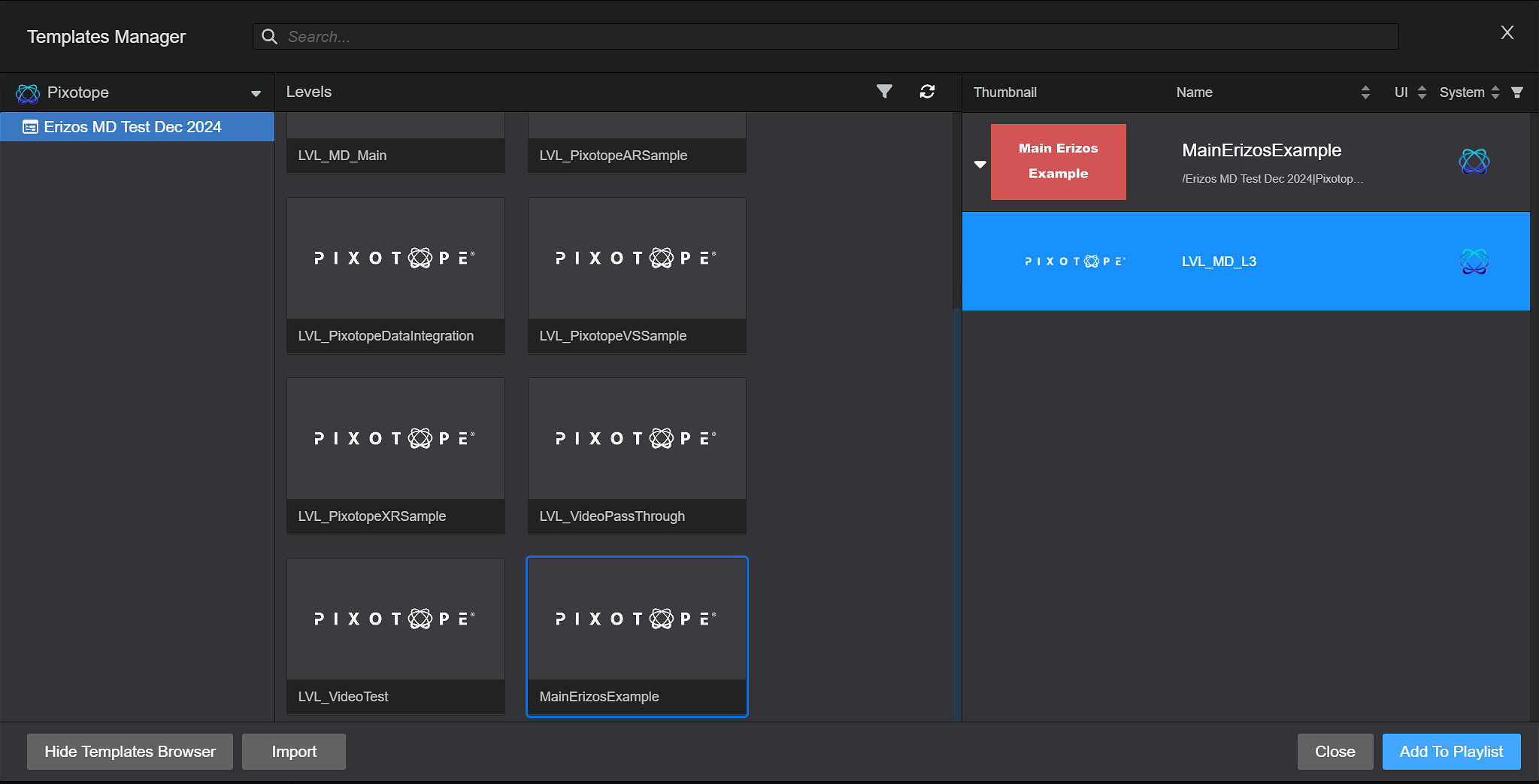Click the Pixotope logo in sidebar header
1539x784 pixels.
(28, 93)
